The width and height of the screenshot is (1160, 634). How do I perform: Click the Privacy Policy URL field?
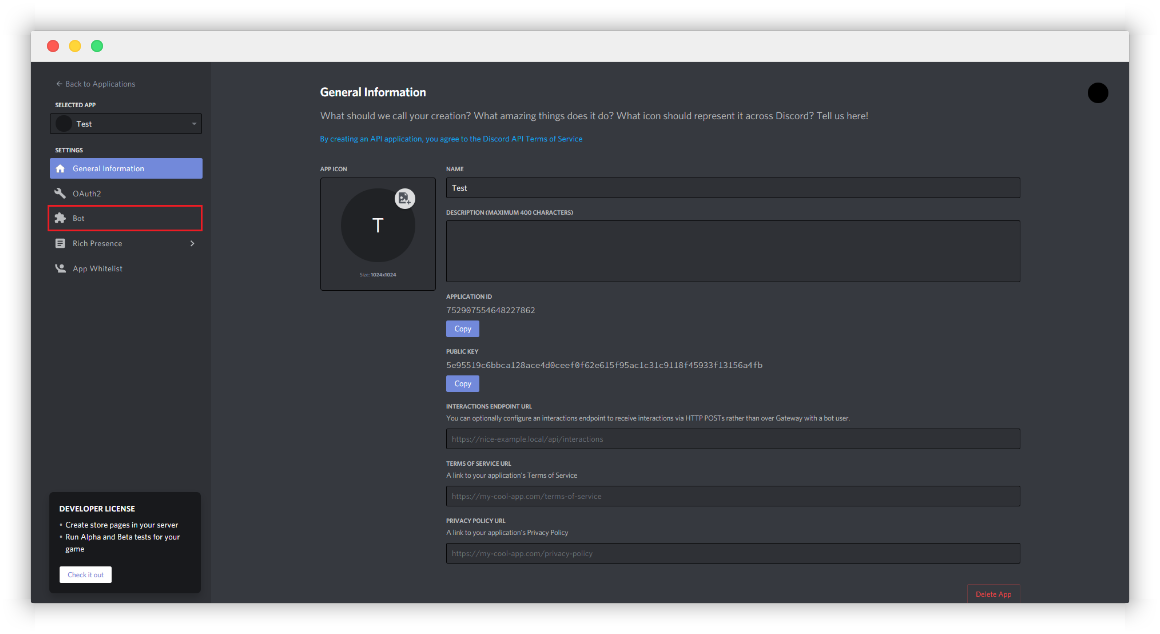733,553
